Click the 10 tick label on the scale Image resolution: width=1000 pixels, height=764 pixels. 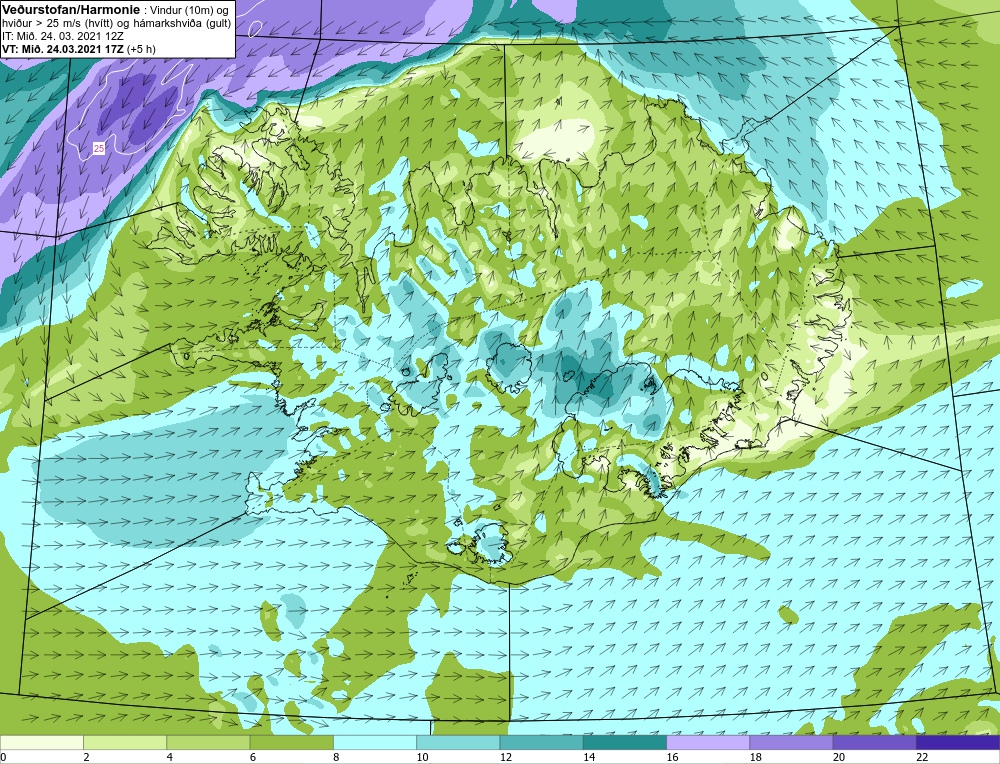point(422,758)
